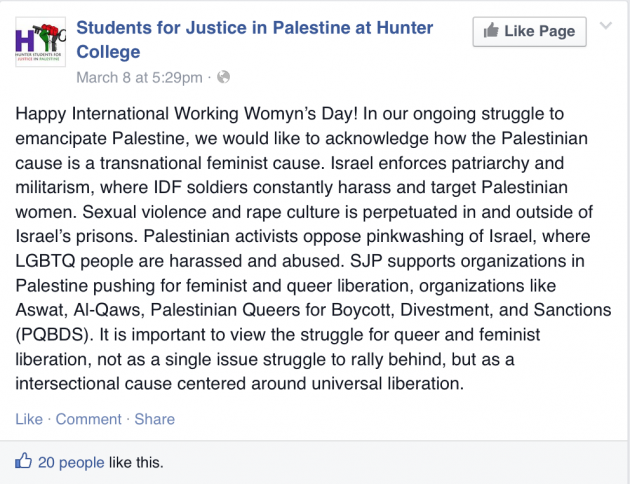Click the thumbs-up icon on Like Page
The image size is (630, 484).
(491, 31)
